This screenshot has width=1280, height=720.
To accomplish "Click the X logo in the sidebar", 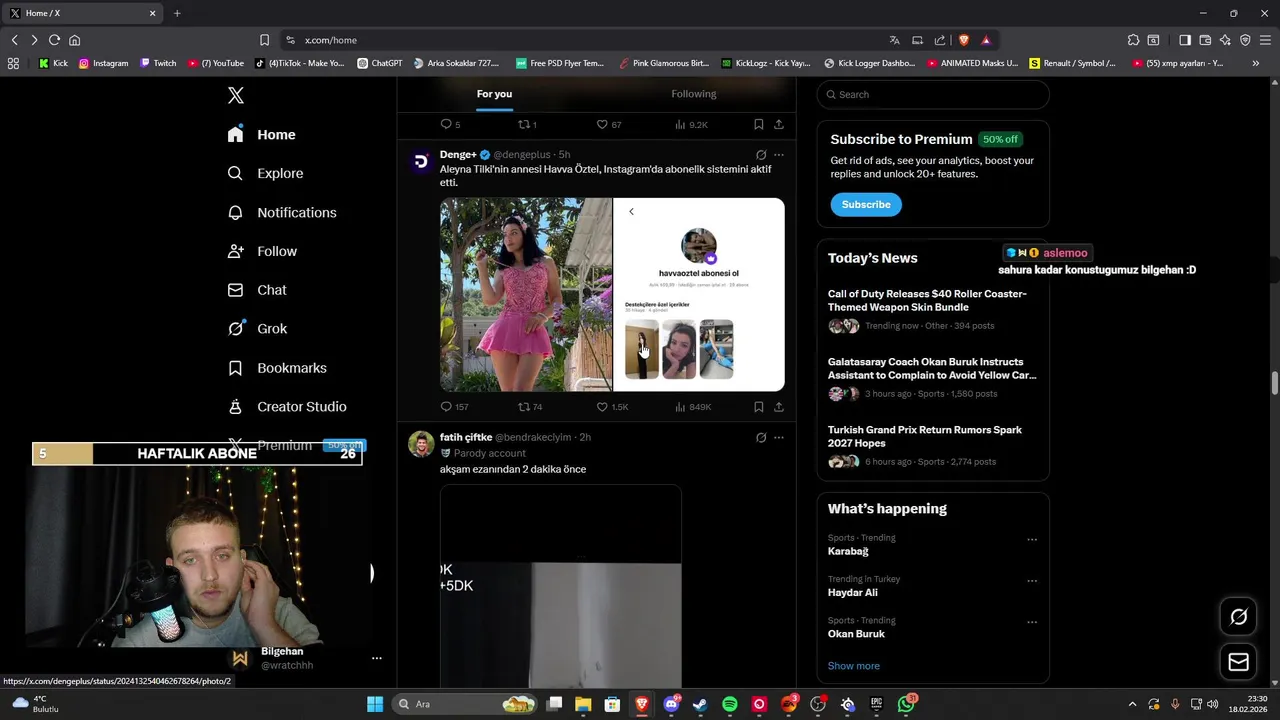I will tap(236, 95).
